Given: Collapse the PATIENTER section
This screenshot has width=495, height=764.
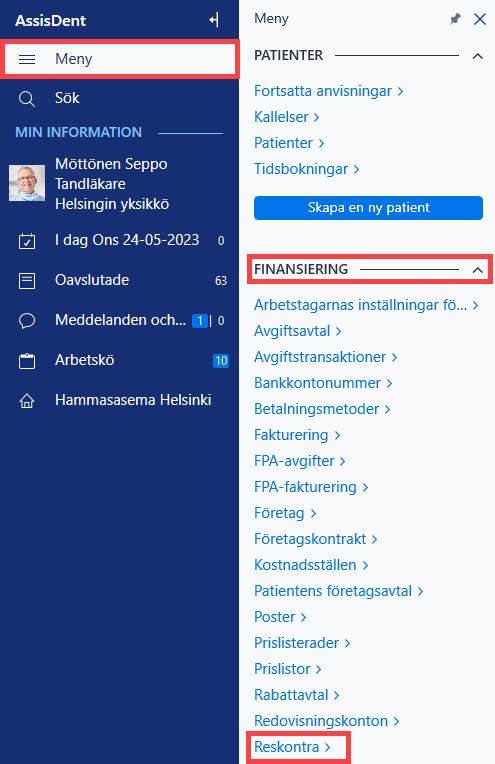Looking at the screenshot, I should point(478,56).
